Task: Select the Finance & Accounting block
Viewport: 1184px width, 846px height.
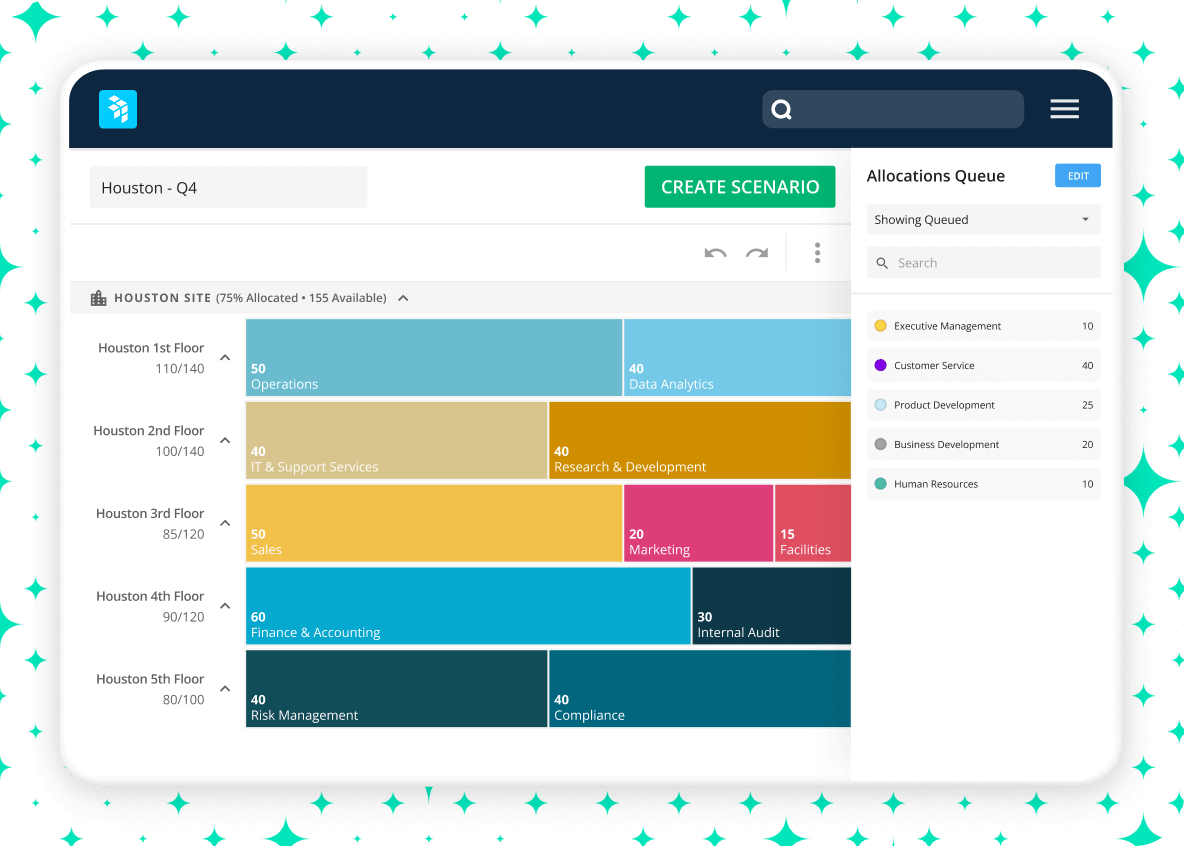Action: (x=468, y=606)
